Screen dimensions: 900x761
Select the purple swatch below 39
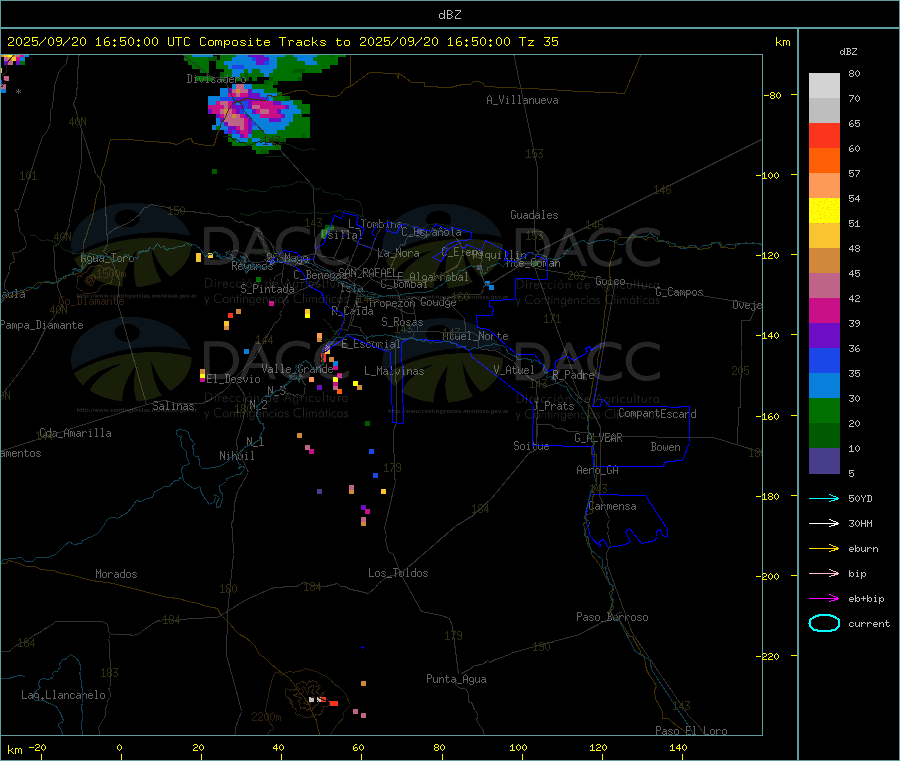tap(824, 335)
